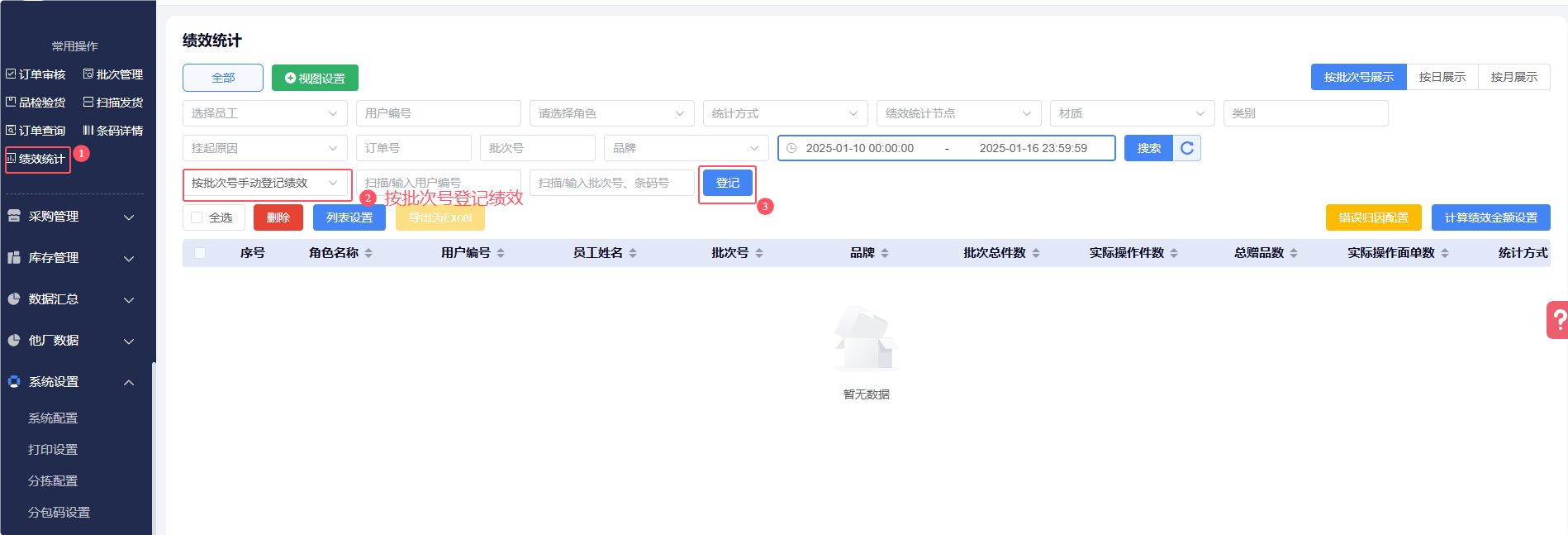Image resolution: width=1568 pixels, height=535 pixels.
Task: Open the order review shortcut icon
Action: point(11,74)
